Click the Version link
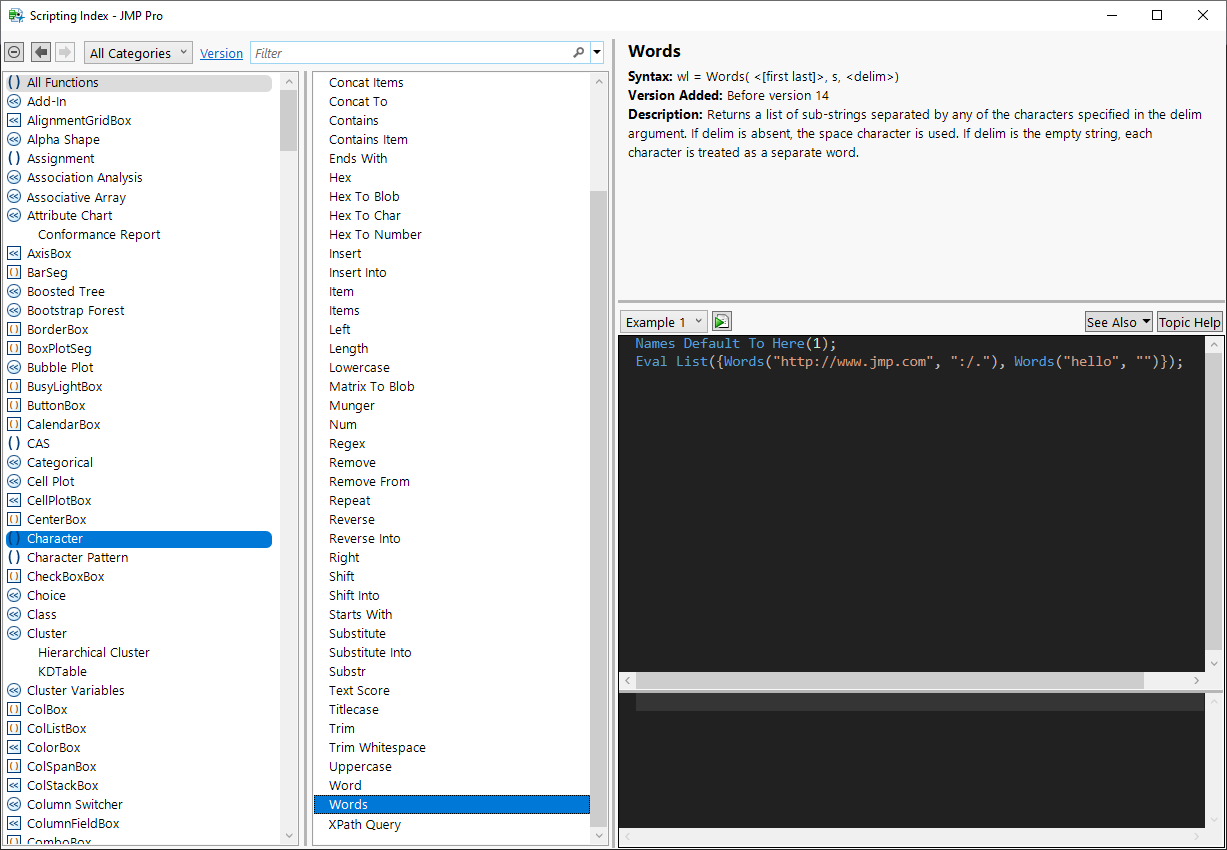1227x850 pixels. [221, 54]
